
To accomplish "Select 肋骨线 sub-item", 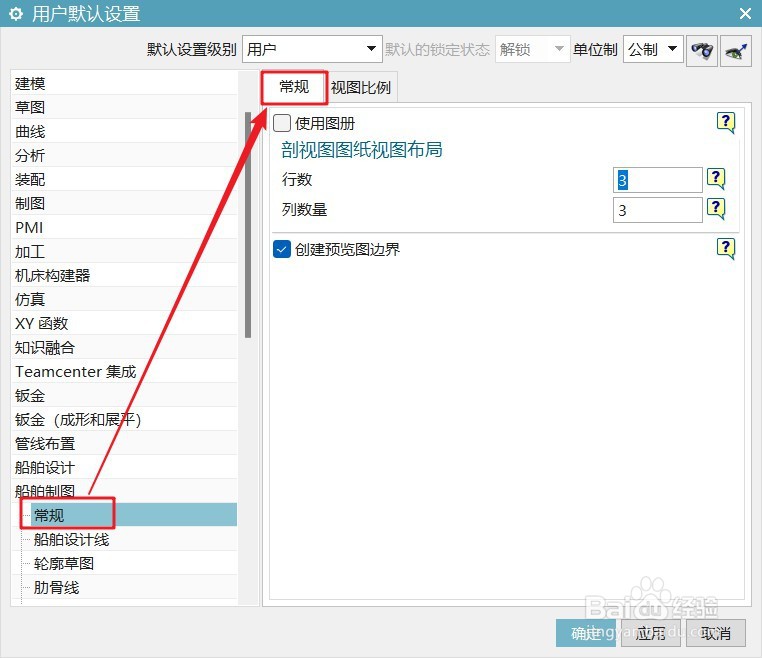I will [134, 588].
